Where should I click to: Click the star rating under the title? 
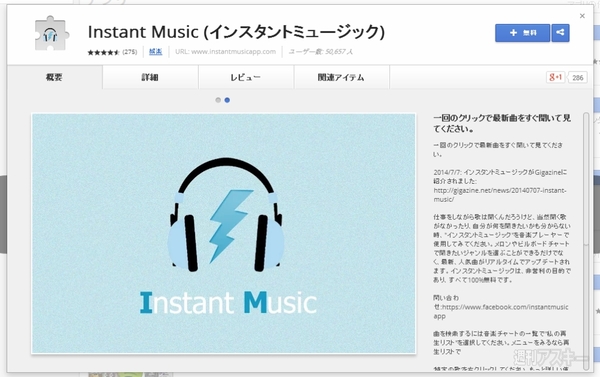coord(104,52)
